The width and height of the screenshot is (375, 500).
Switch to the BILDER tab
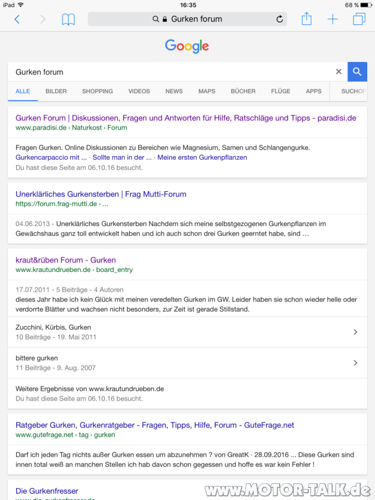56,91
